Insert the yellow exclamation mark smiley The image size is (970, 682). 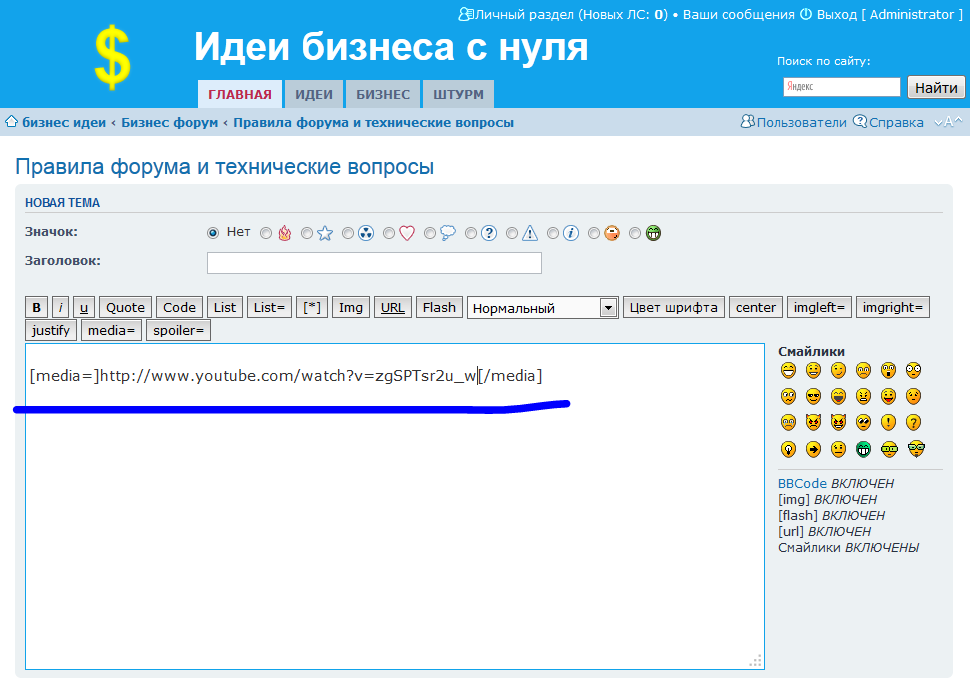point(888,423)
